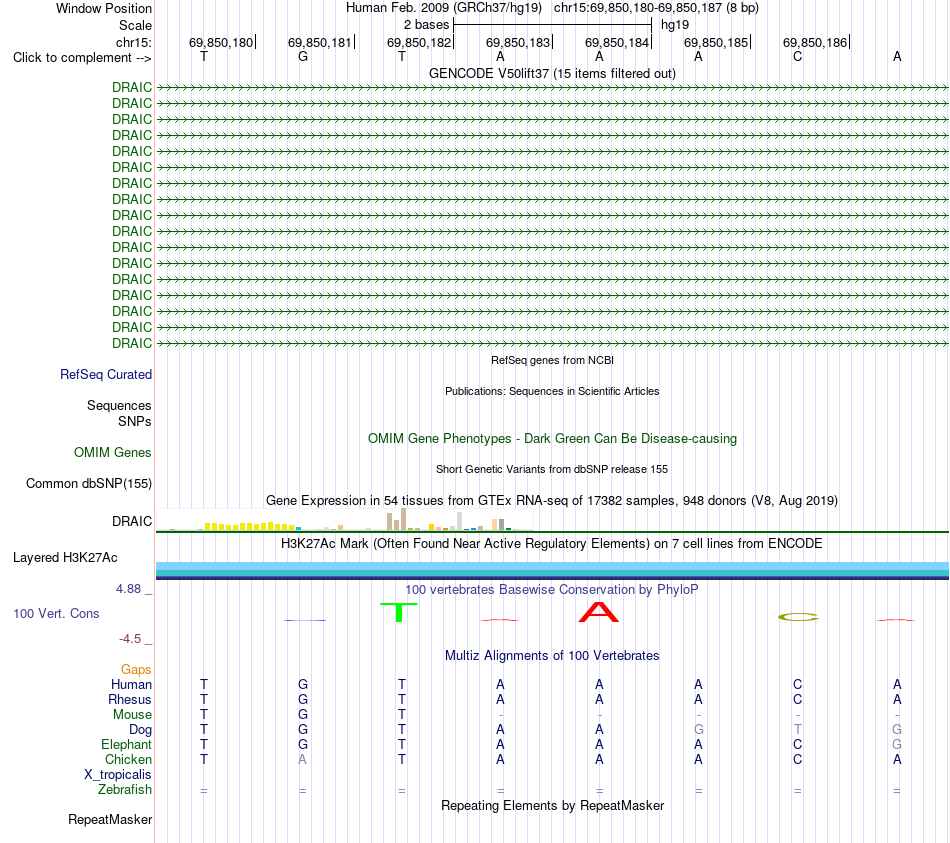
Task: Click the DRAIC label beside GTEx chart
Action: (132, 521)
